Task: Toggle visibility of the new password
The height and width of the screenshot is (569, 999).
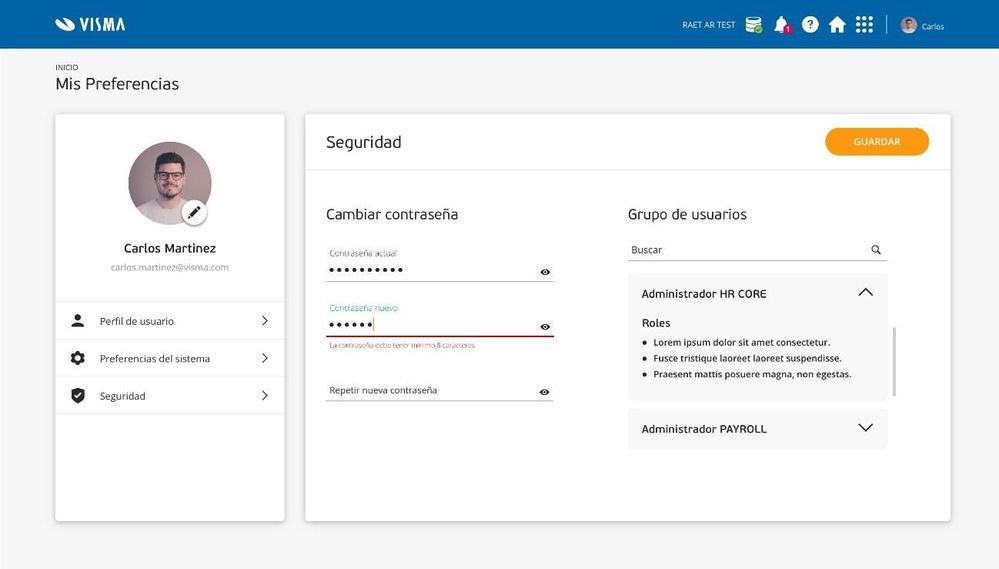Action: pos(545,327)
